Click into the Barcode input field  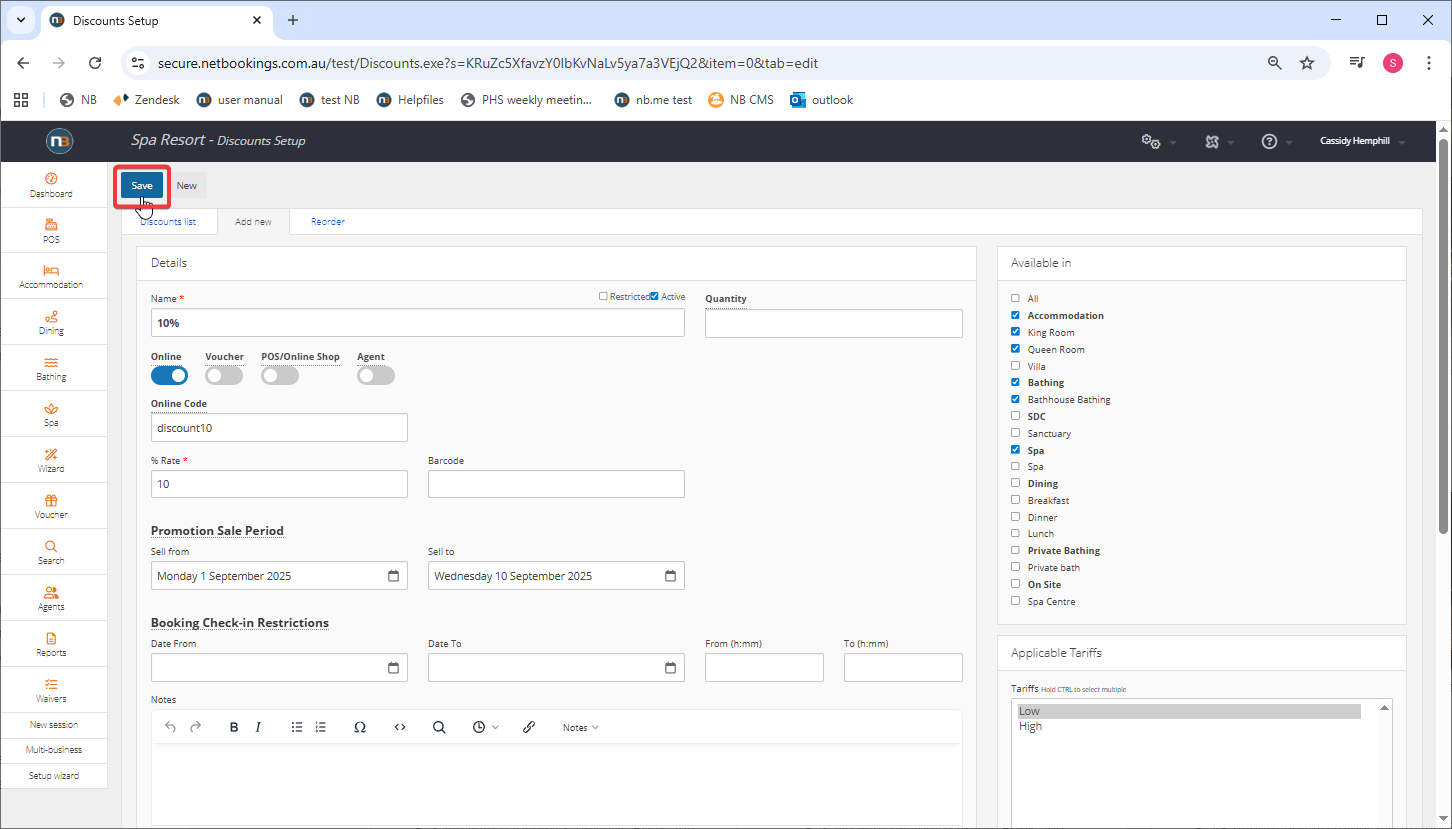coord(556,484)
